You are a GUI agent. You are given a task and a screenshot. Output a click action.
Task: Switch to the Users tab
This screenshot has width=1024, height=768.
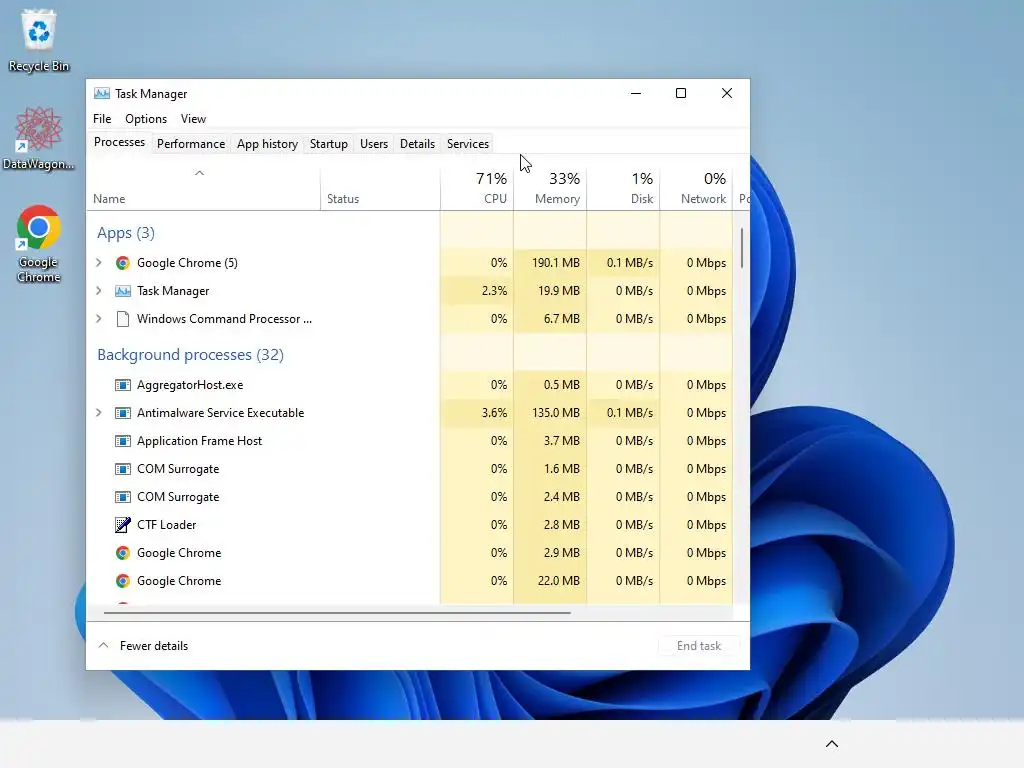(374, 144)
